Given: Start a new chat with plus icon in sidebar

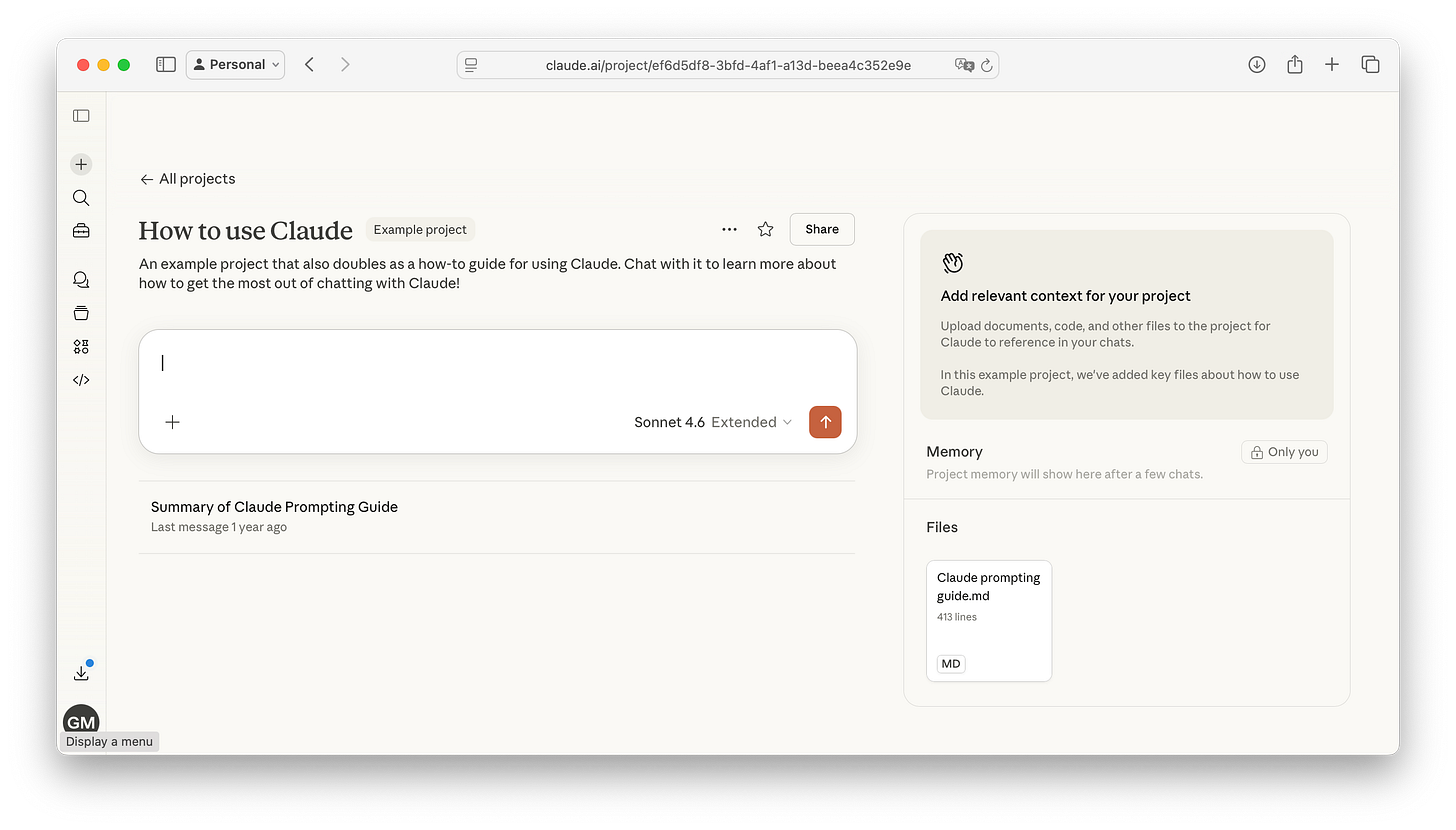Looking at the screenshot, I should [81, 164].
